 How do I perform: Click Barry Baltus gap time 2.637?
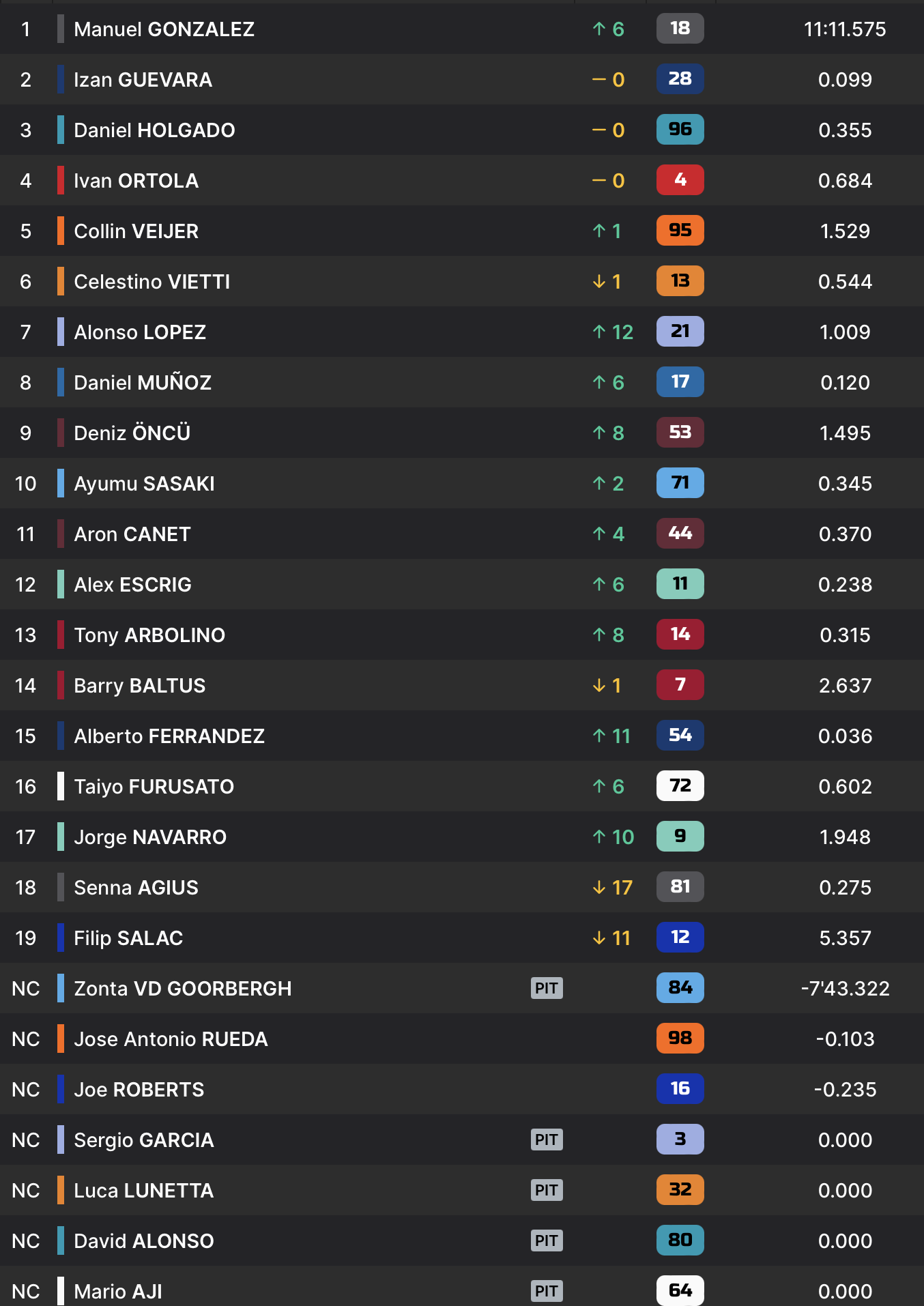click(845, 686)
